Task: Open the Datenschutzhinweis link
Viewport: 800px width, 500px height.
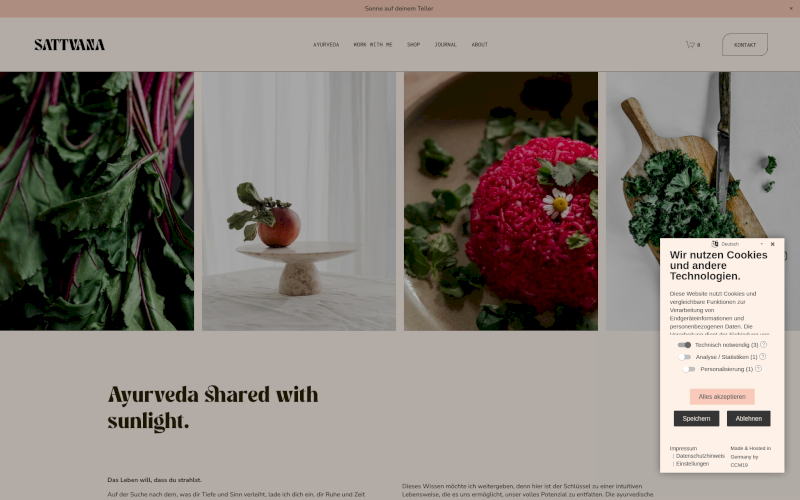Action: point(700,456)
